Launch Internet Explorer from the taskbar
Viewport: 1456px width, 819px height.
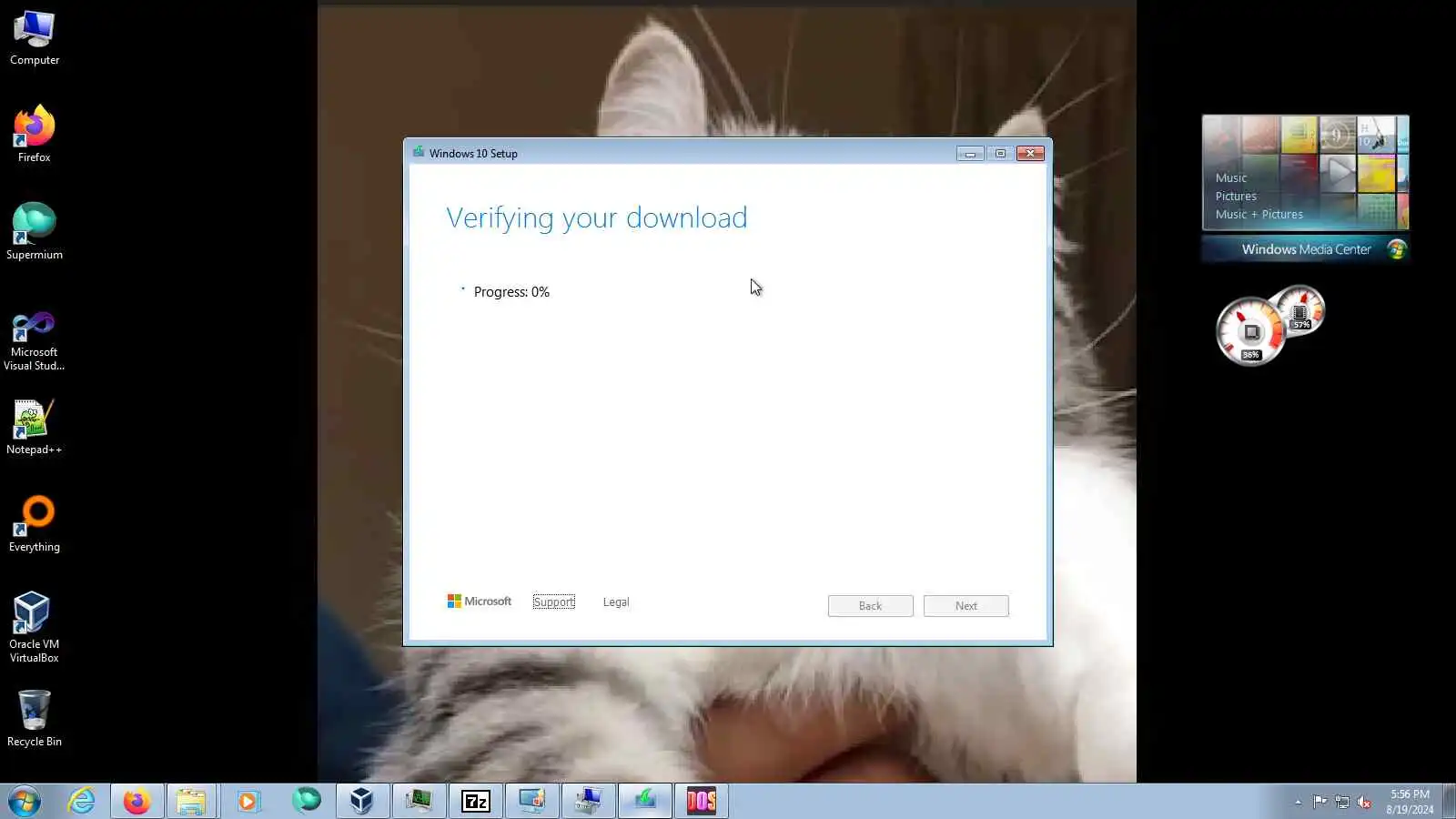[x=82, y=801]
